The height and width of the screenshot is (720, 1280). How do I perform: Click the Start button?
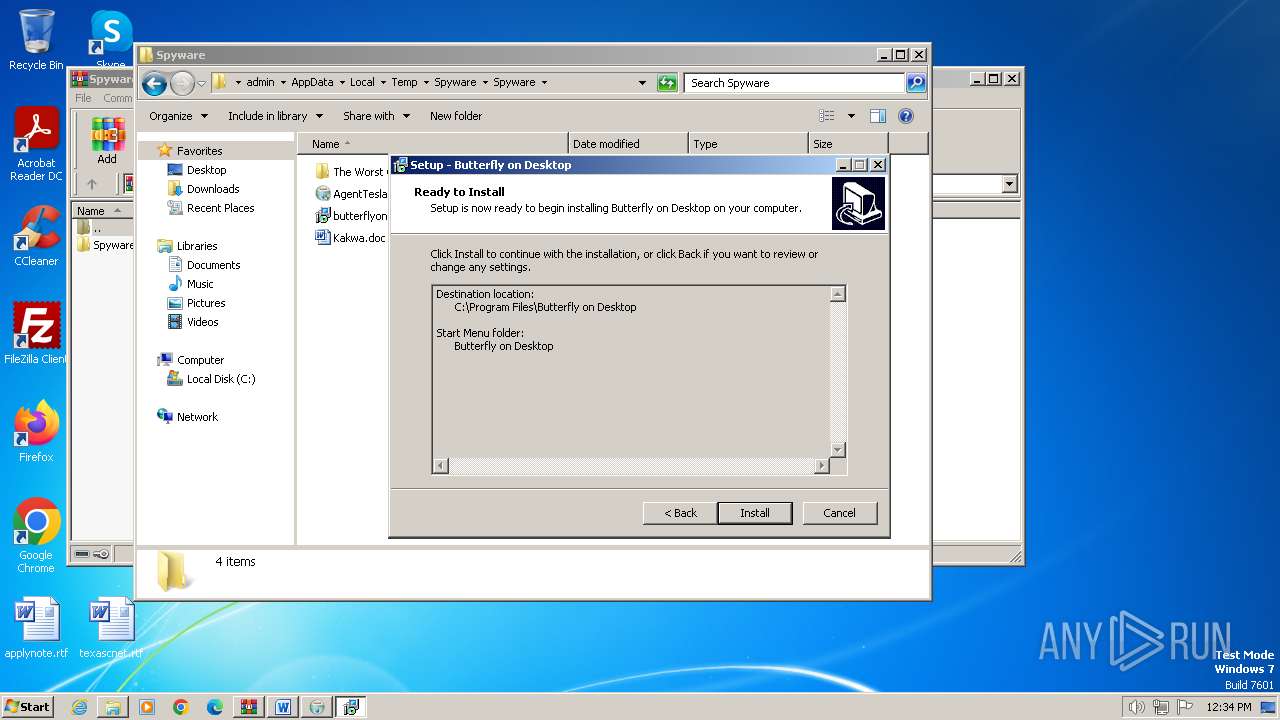[27, 707]
